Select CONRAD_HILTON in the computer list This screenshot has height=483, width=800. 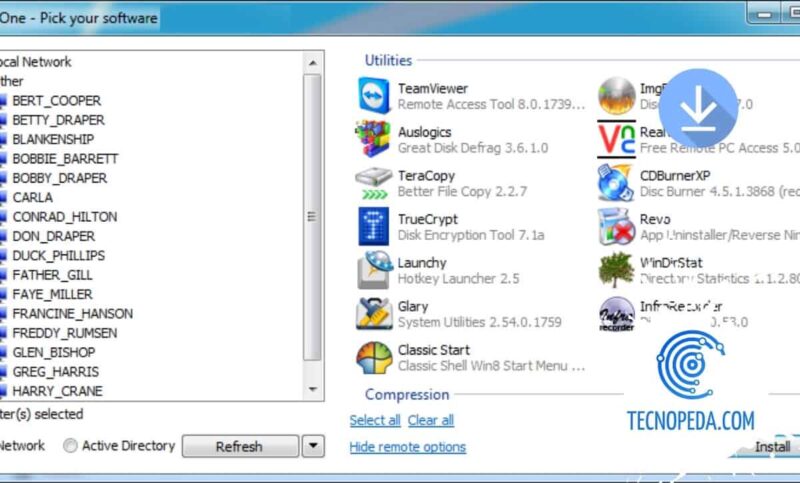[x=65, y=217]
